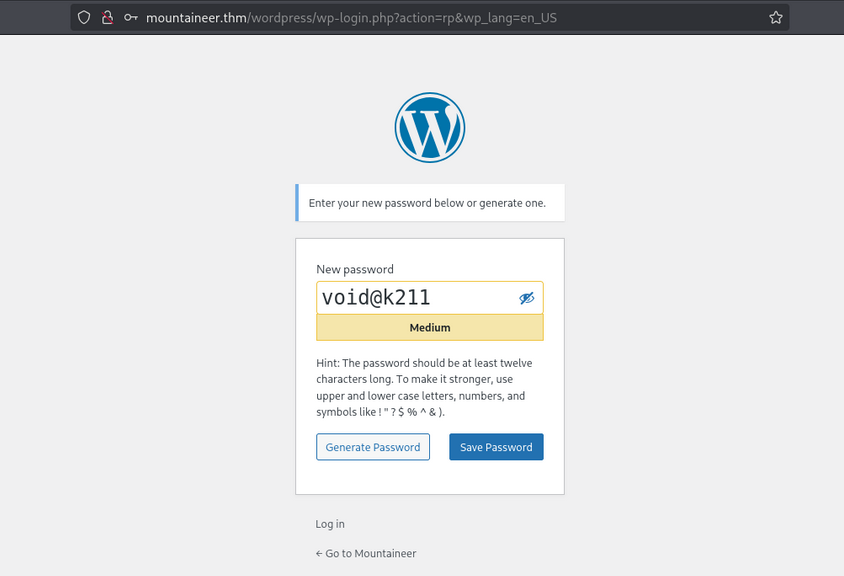844x576 pixels.
Task: Hide the password with the eye icon
Action: pos(527,298)
